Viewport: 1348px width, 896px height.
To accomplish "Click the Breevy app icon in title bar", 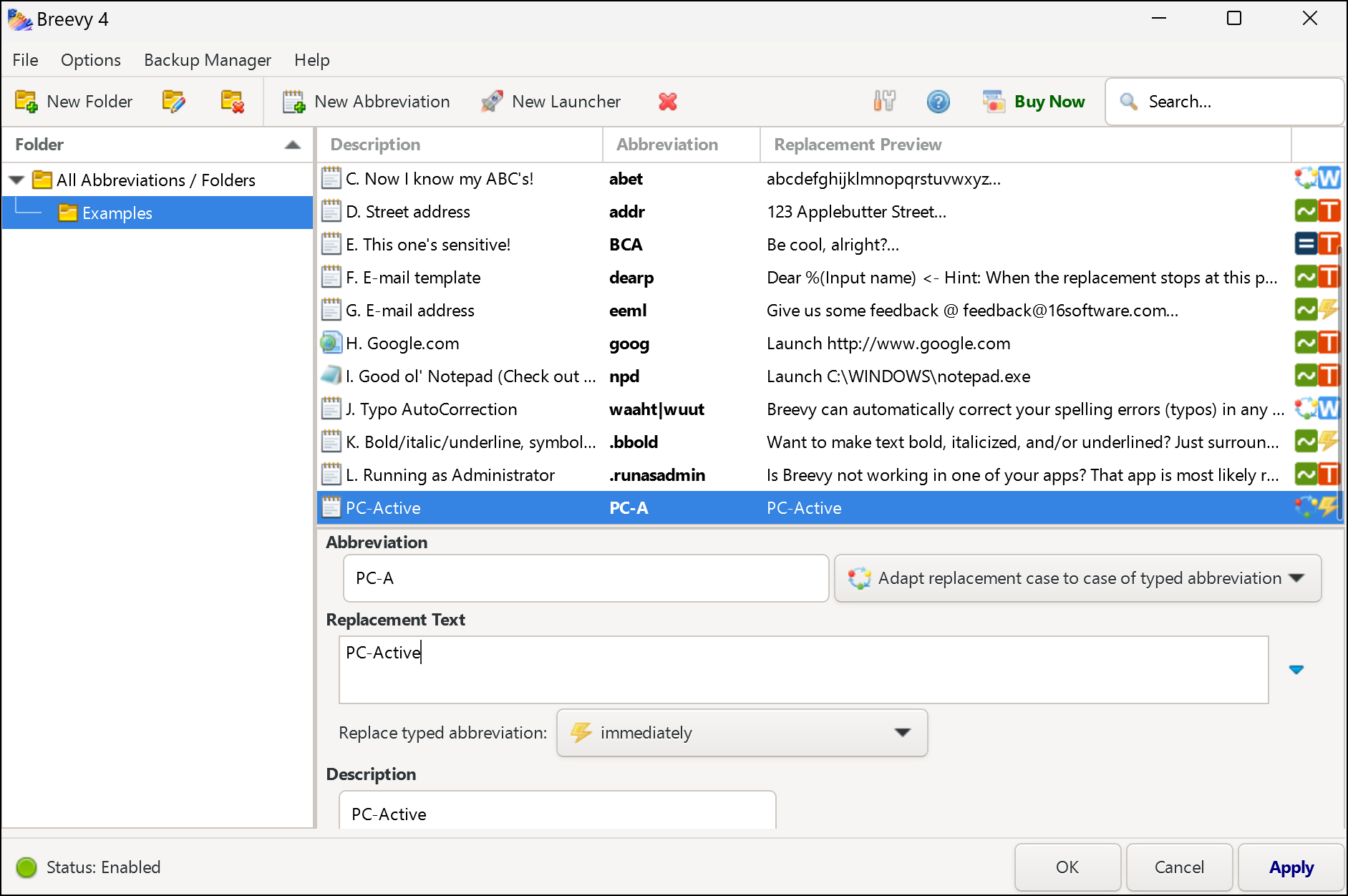I will click(x=20, y=19).
